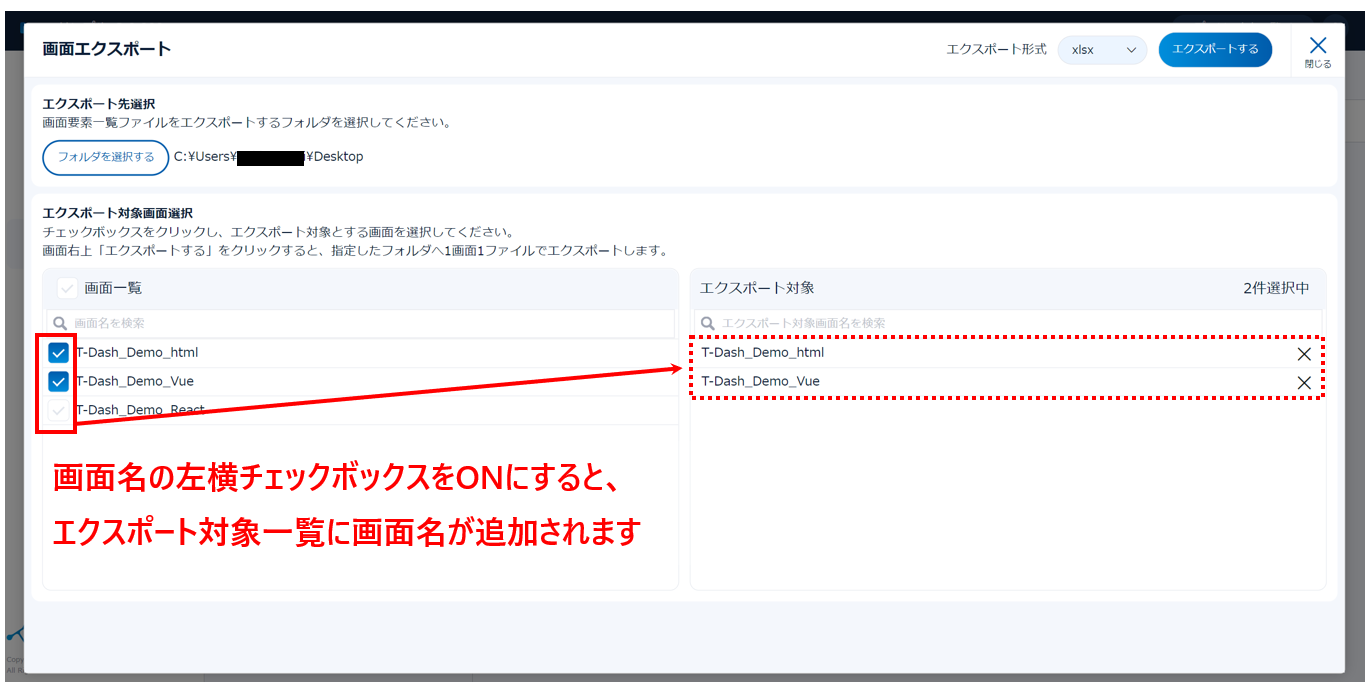Click T-Dash_Demo_Vue in the エクスポート対象 list
Image resolution: width=1369 pixels, height=687 pixels.
760,381
